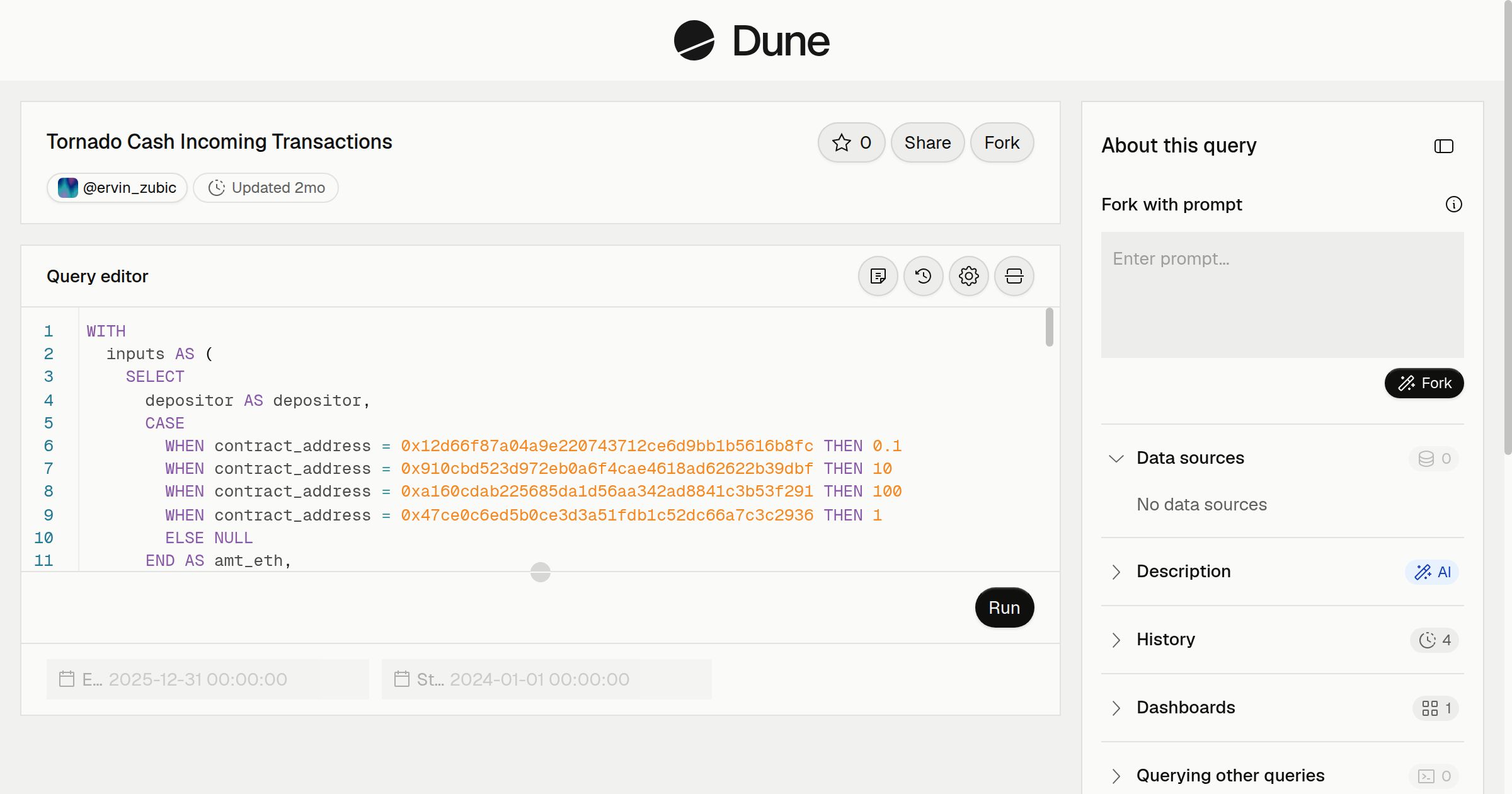
Task: Click the start date 2024-01-01 field
Action: pyautogui.click(x=547, y=679)
